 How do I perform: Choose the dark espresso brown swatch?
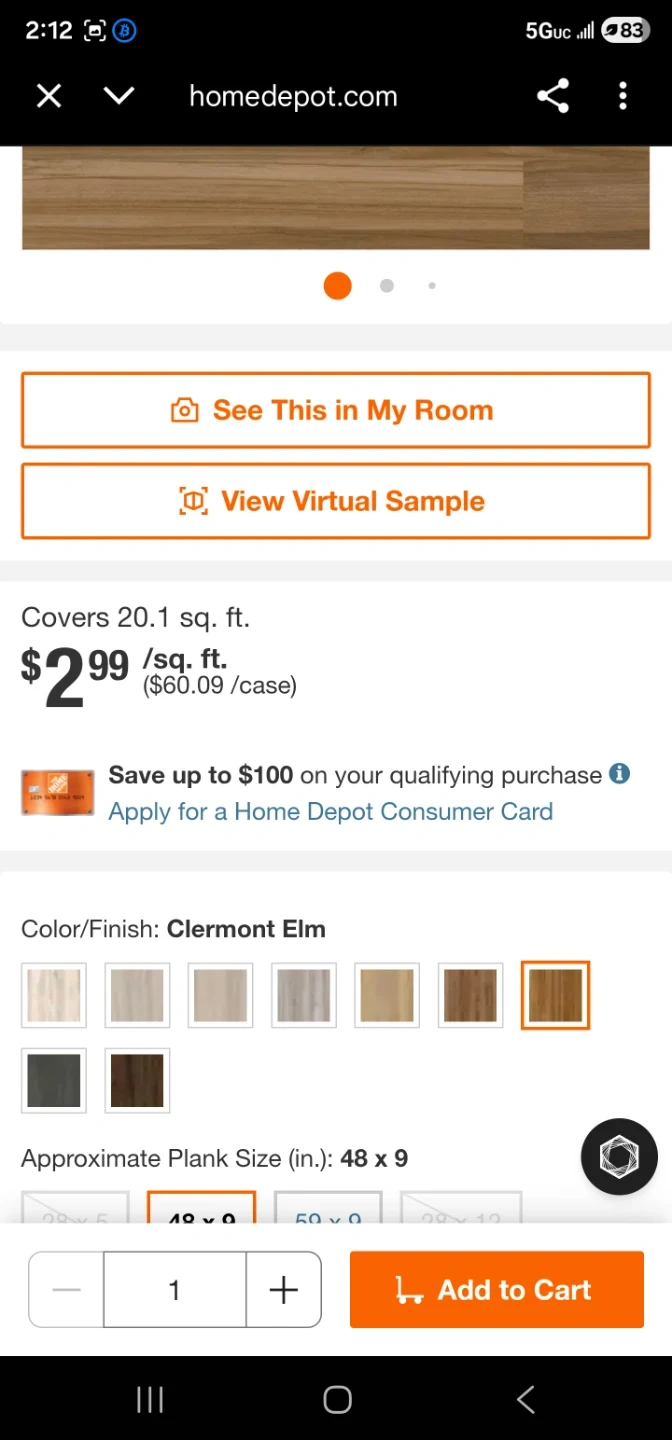[x=137, y=1080]
